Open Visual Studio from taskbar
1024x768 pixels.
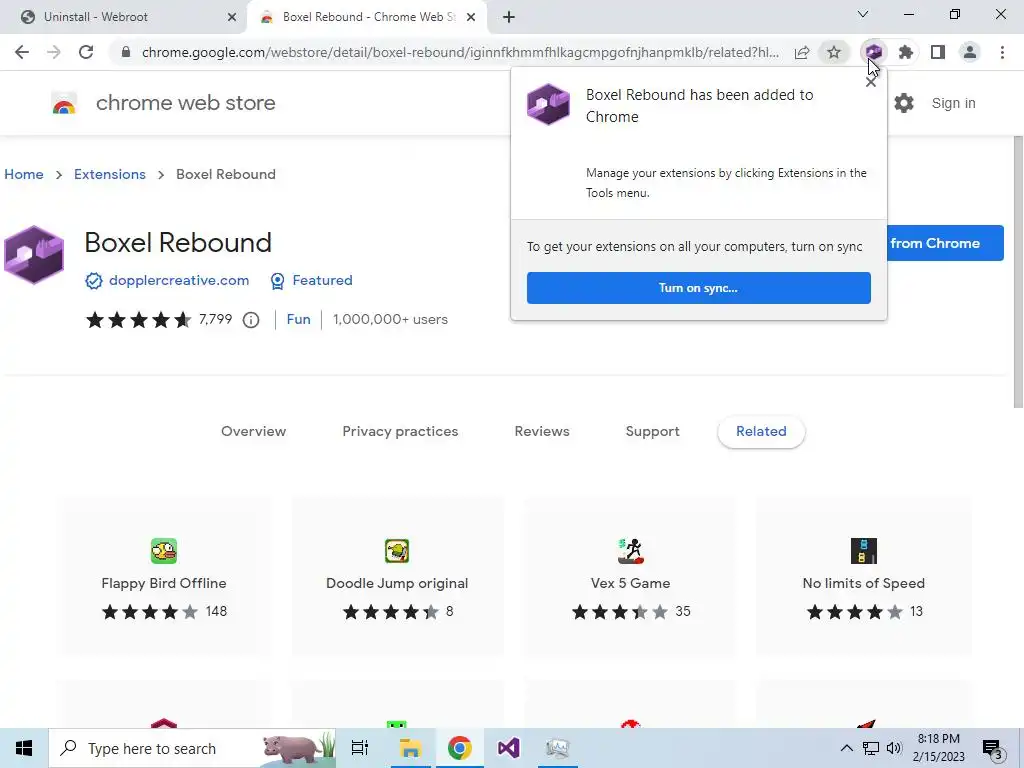click(509, 748)
